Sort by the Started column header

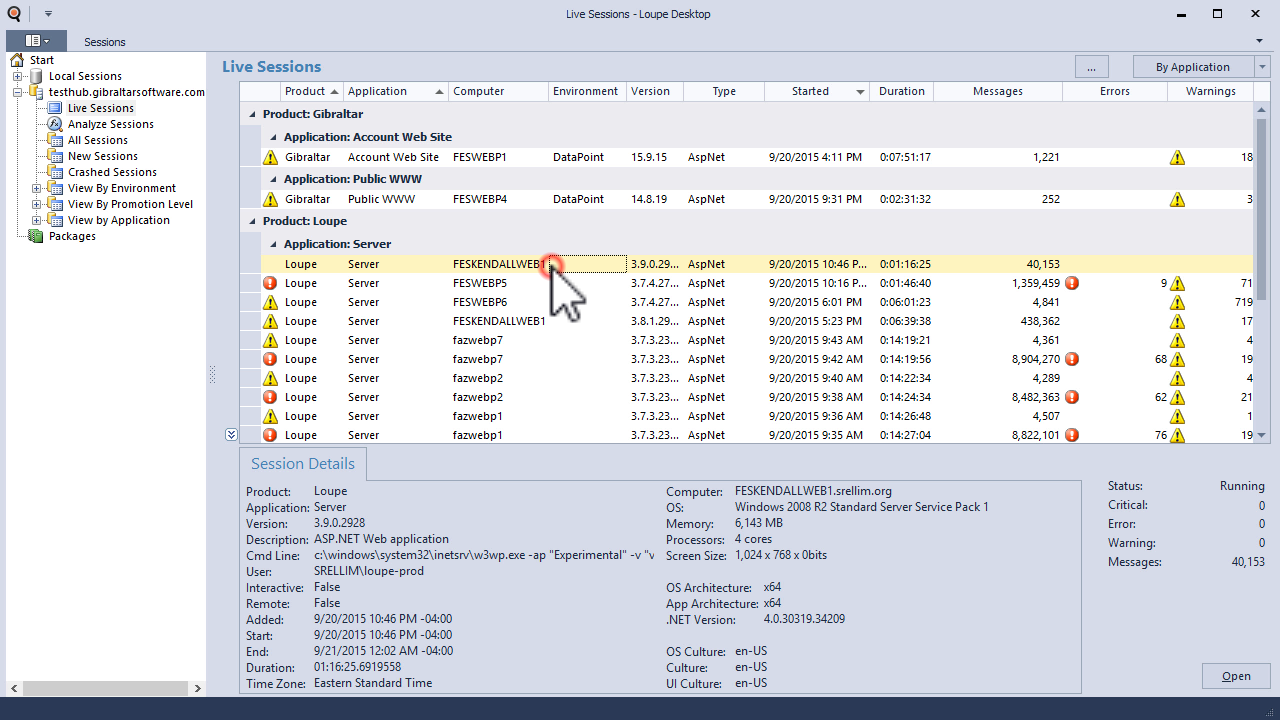click(x=816, y=91)
